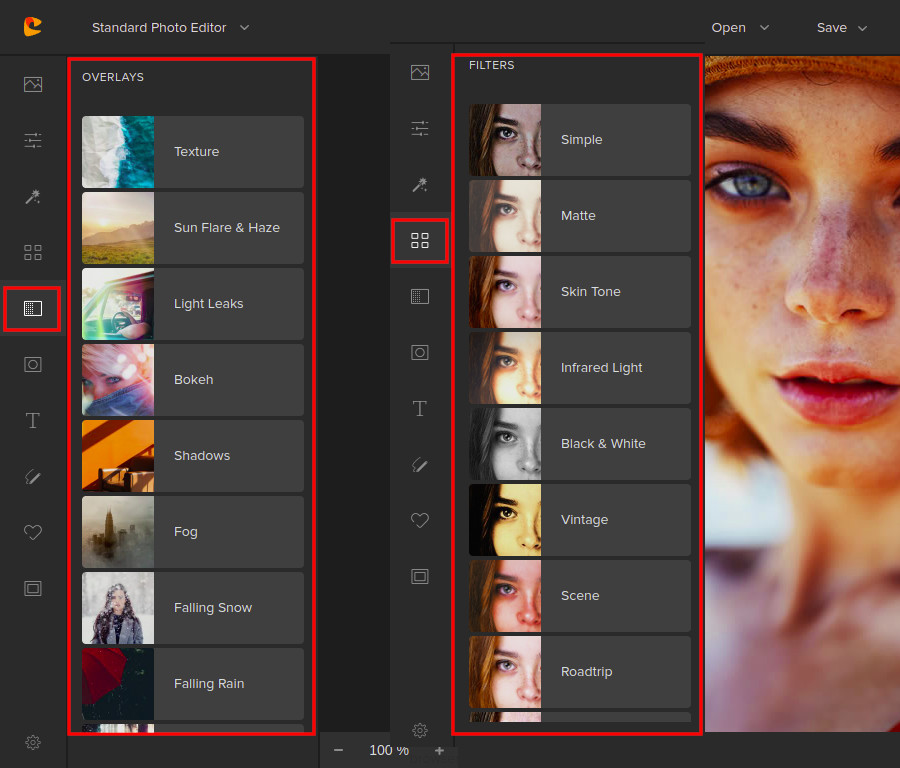900x768 pixels.
Task: Click the Open menu item
Action: click(x=728, y=28)
